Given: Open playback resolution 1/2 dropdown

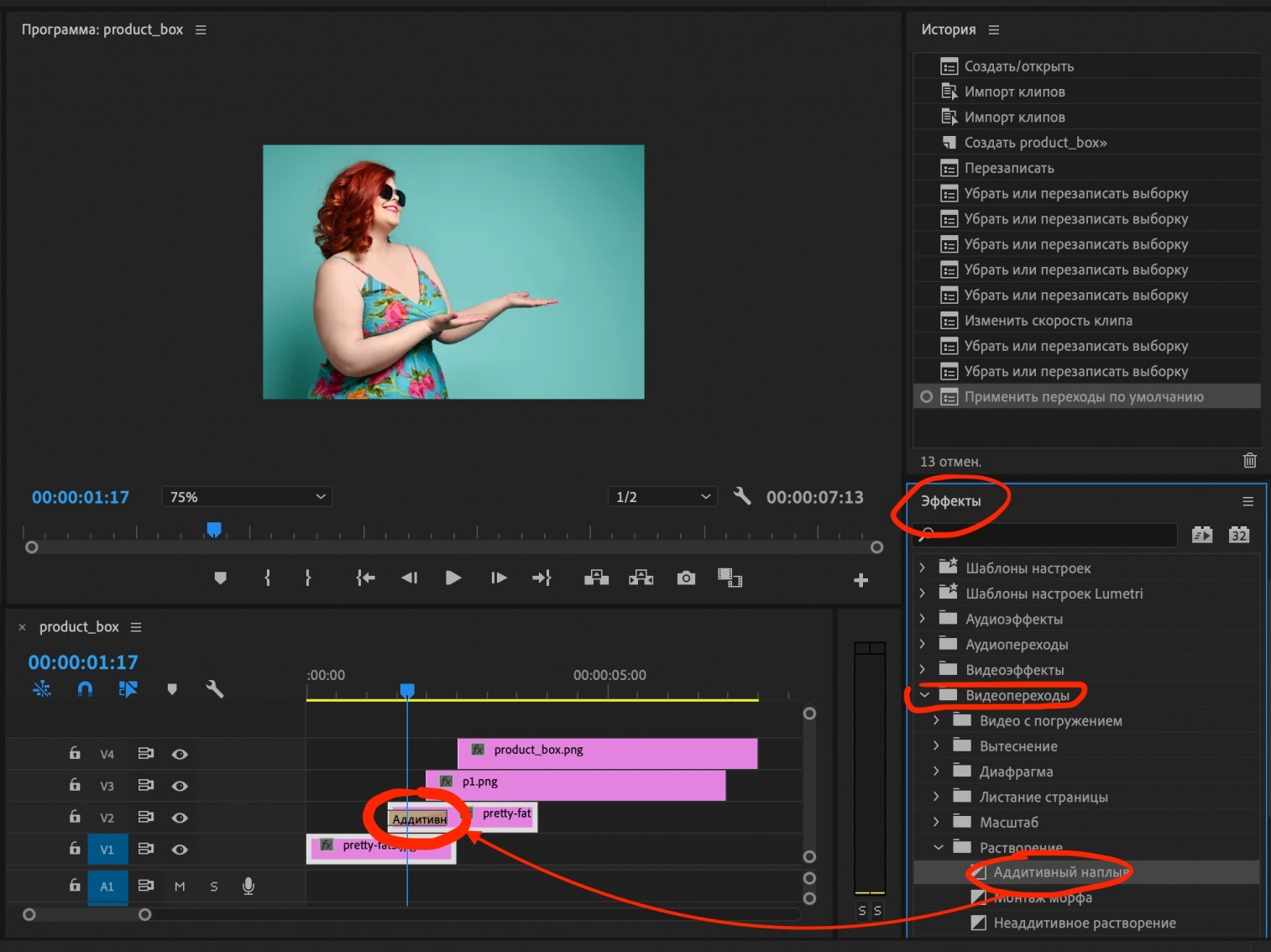Looking at the screenshot, I should pos(662,497).
